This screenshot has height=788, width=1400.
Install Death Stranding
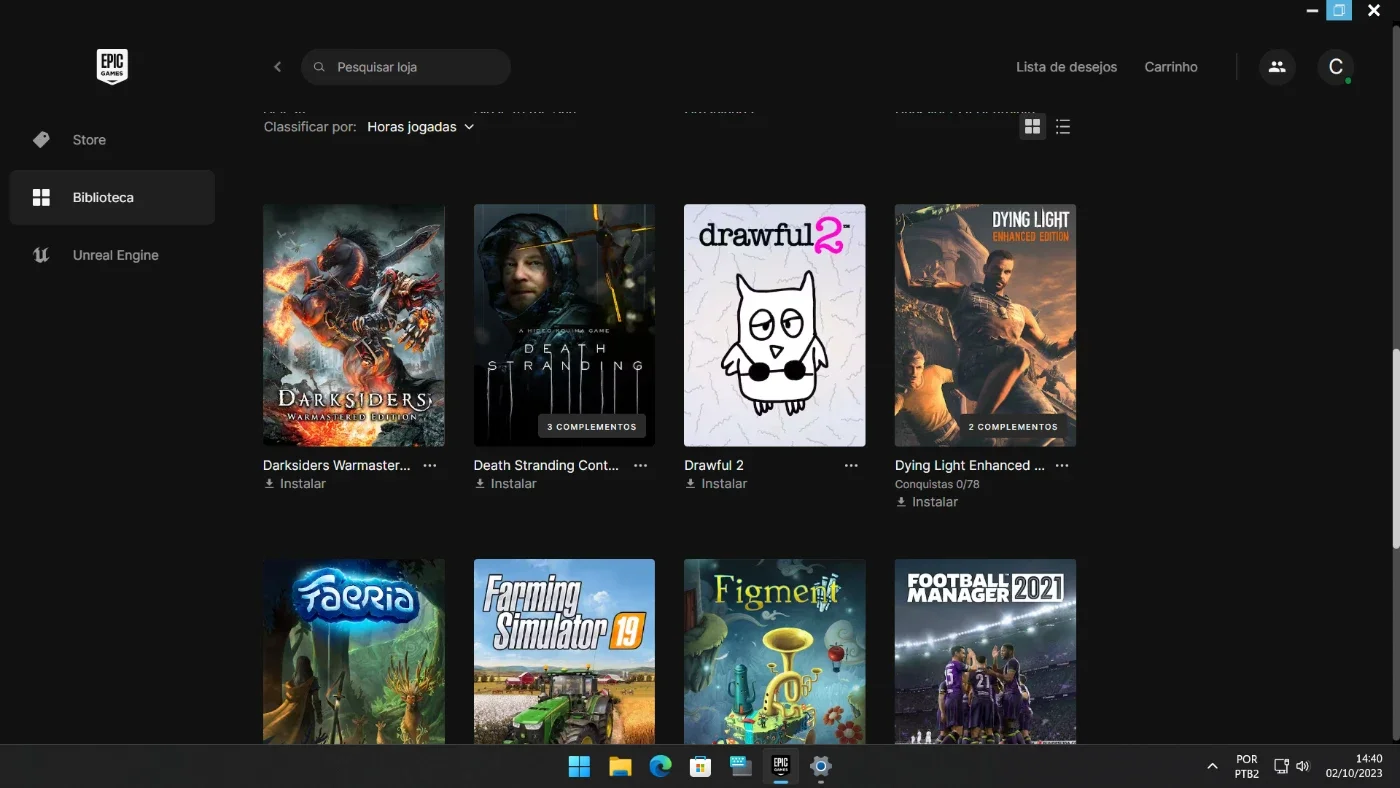click(x=506, y=484)
